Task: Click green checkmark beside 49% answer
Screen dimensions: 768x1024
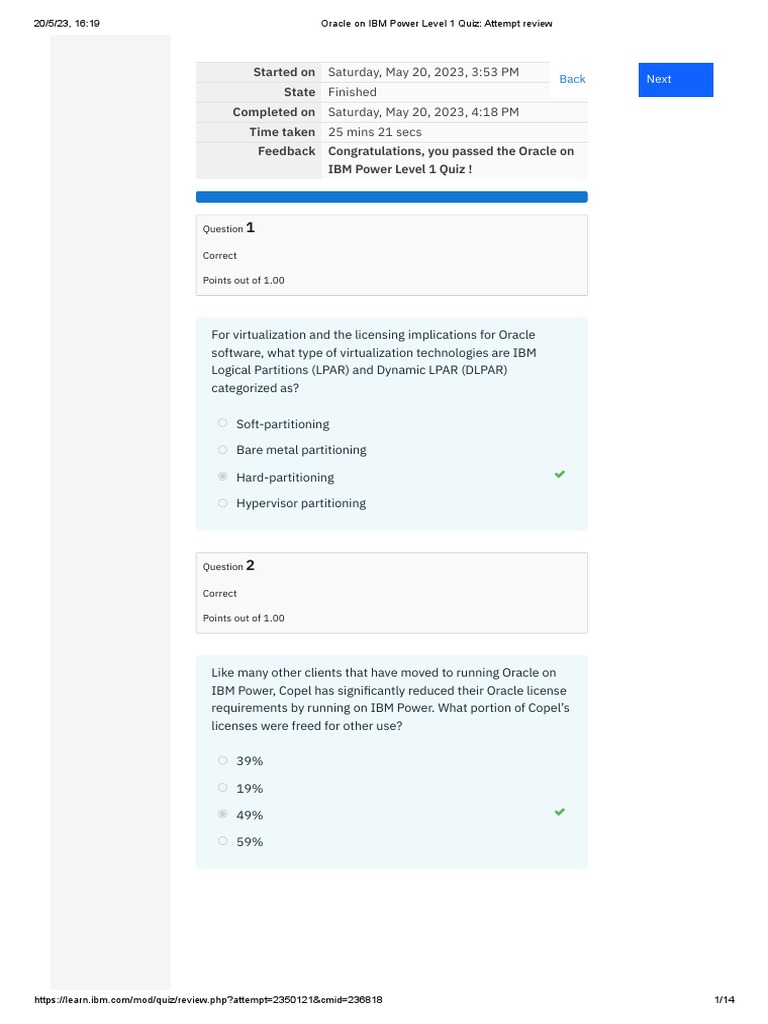Action: [x=560, y=813]
